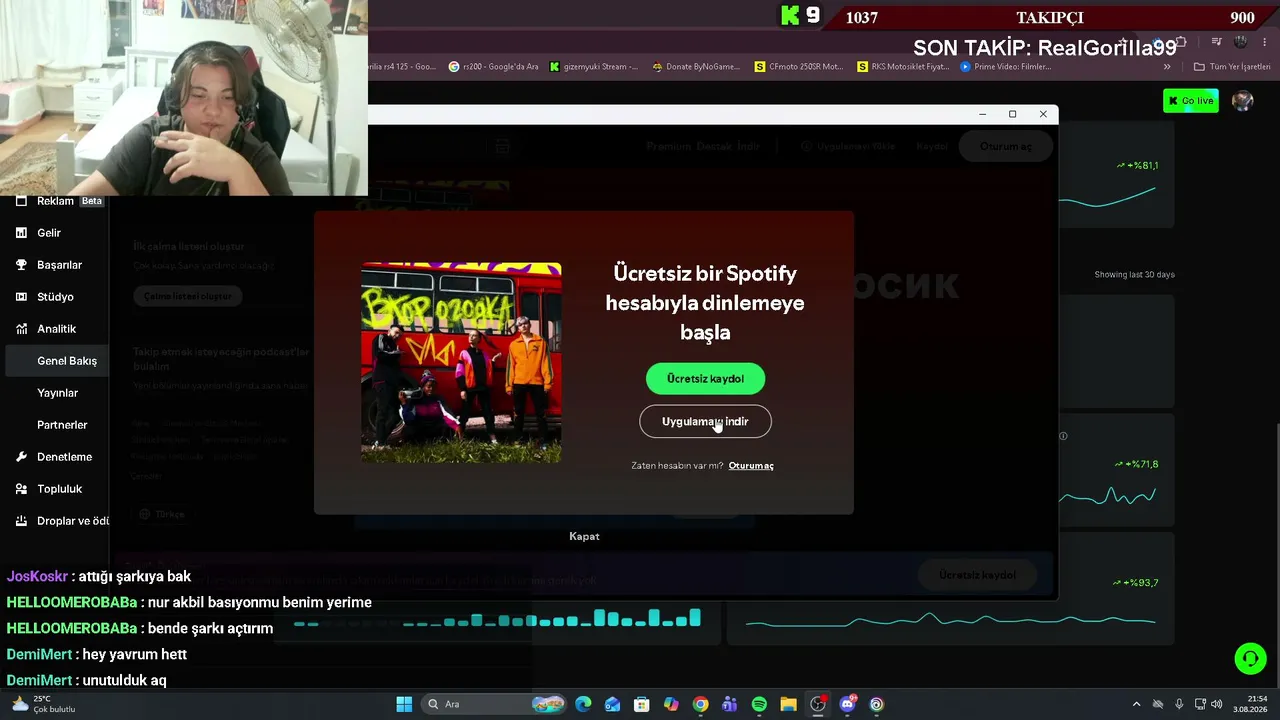
Task: Click the green Ücretsiz kaydol button in the dialog
Action: point(705,379)
